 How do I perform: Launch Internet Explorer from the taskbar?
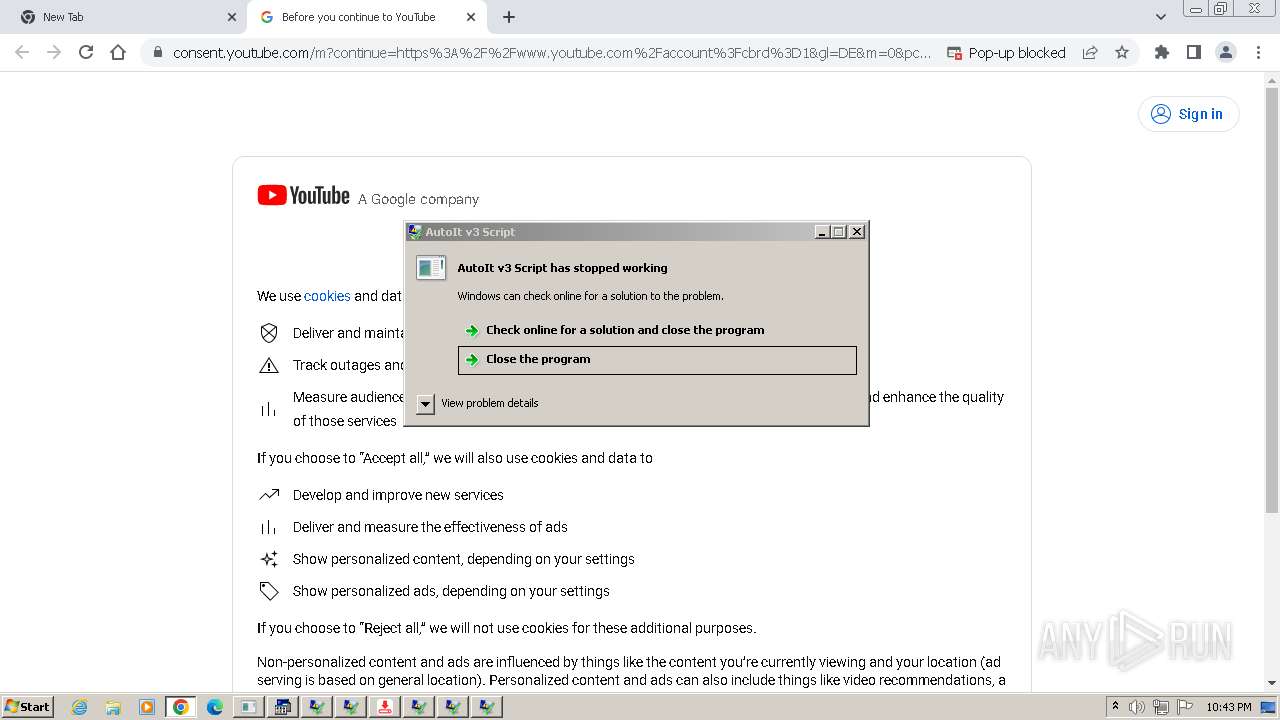(79, 707)
